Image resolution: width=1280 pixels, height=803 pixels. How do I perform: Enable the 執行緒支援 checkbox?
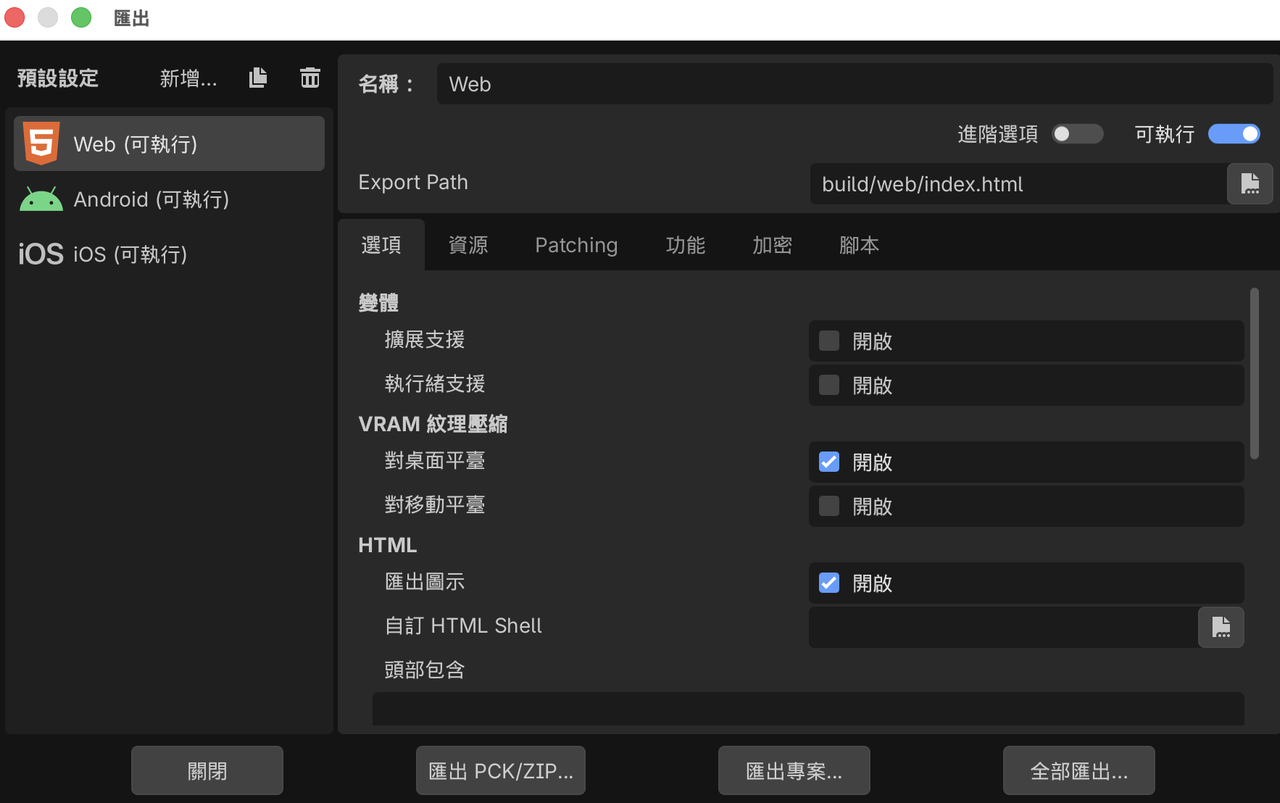(829, 385)
